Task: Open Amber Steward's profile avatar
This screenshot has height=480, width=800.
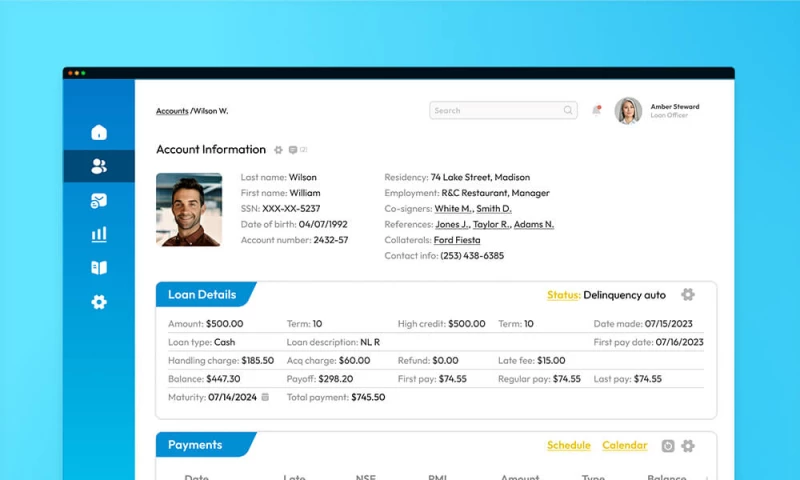Action: click(x=628, y=111)
